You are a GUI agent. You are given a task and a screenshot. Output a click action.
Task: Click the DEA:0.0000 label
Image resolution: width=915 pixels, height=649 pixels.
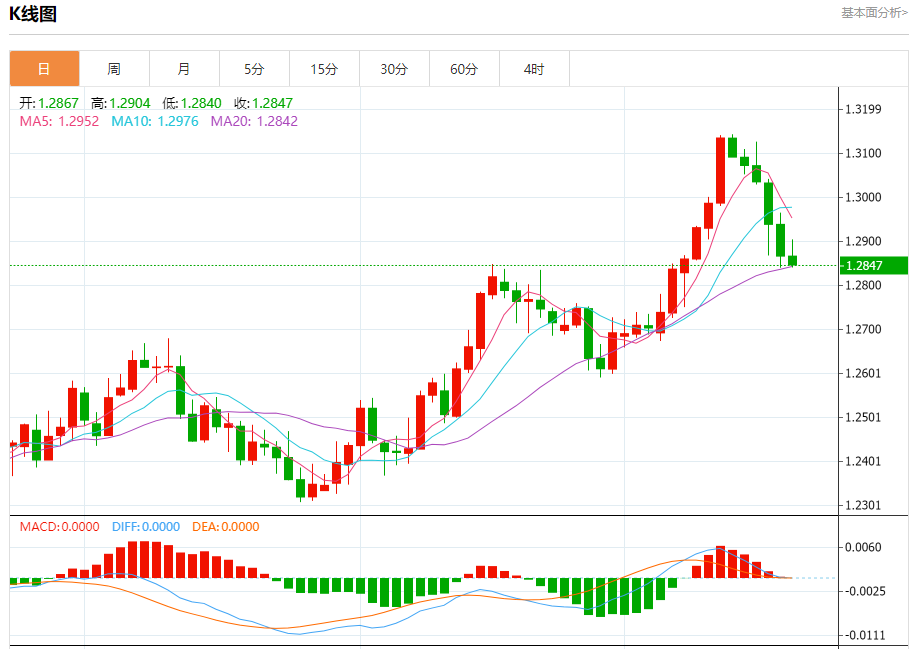coord(226,527)
